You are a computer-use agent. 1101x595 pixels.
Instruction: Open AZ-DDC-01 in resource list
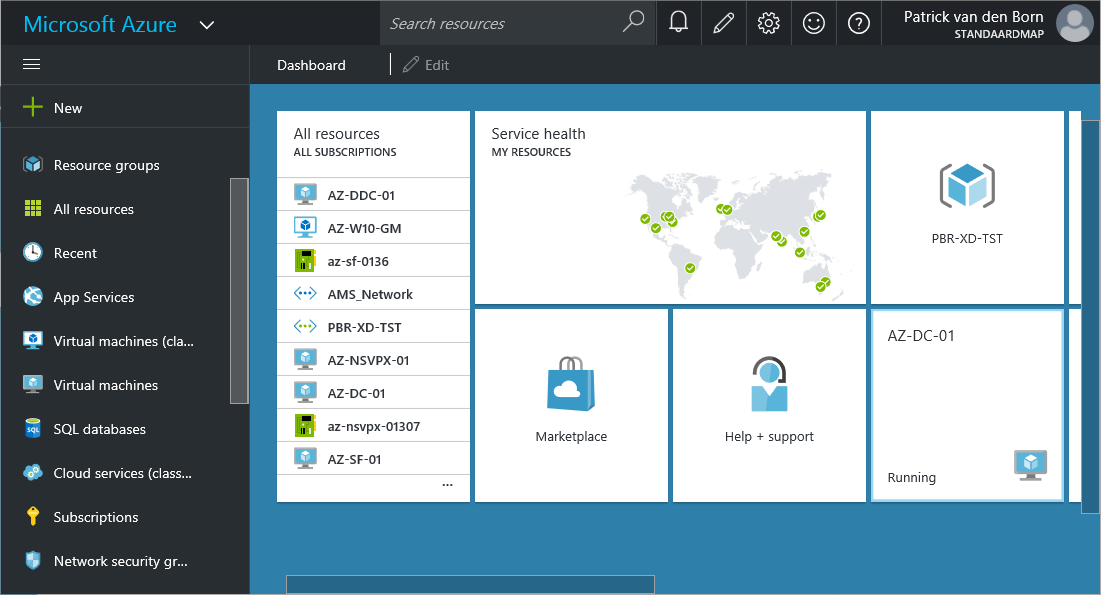[x=374, y=195]
